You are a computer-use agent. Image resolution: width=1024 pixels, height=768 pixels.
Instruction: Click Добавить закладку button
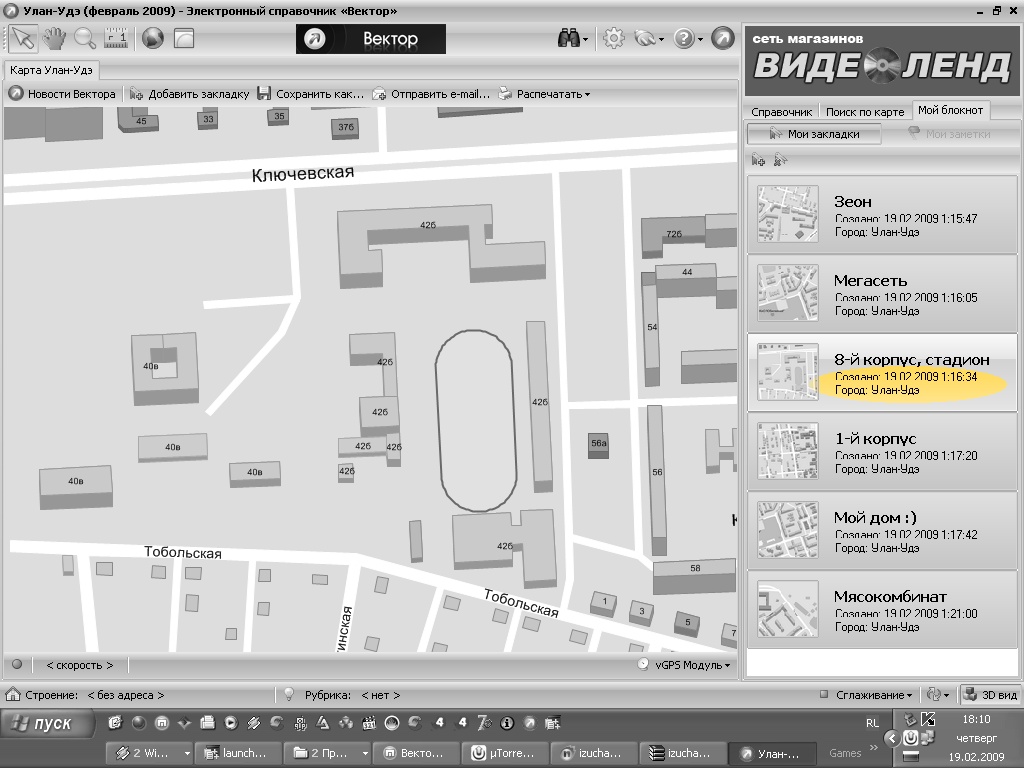[x=189, y=94]
